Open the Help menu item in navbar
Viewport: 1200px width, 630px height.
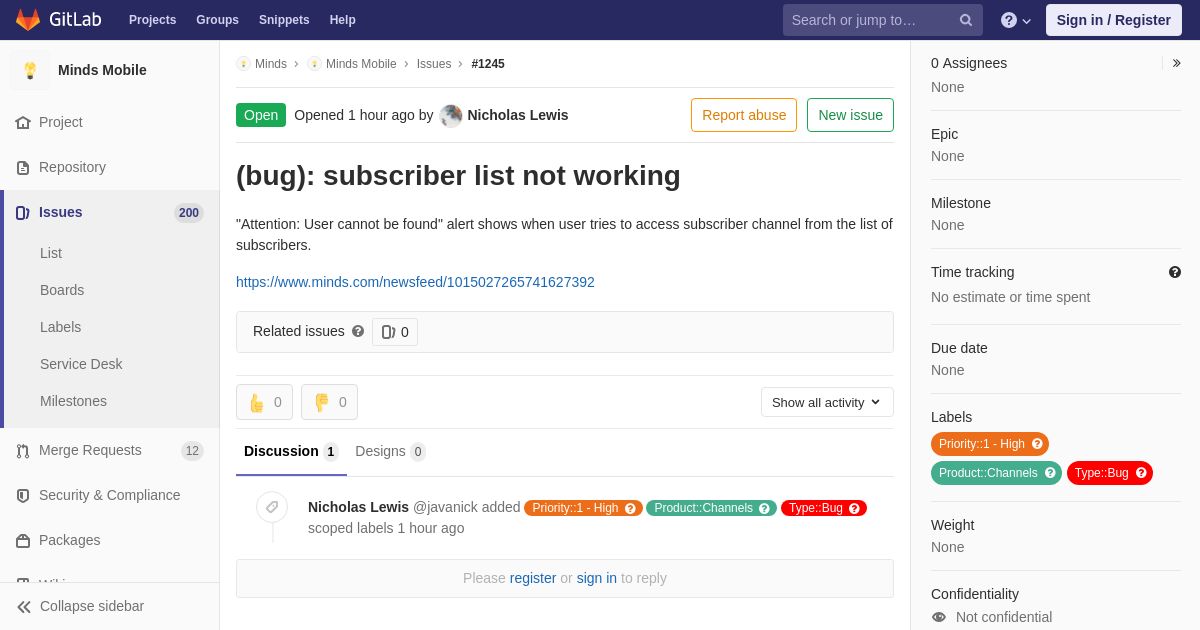pos(343,20)
